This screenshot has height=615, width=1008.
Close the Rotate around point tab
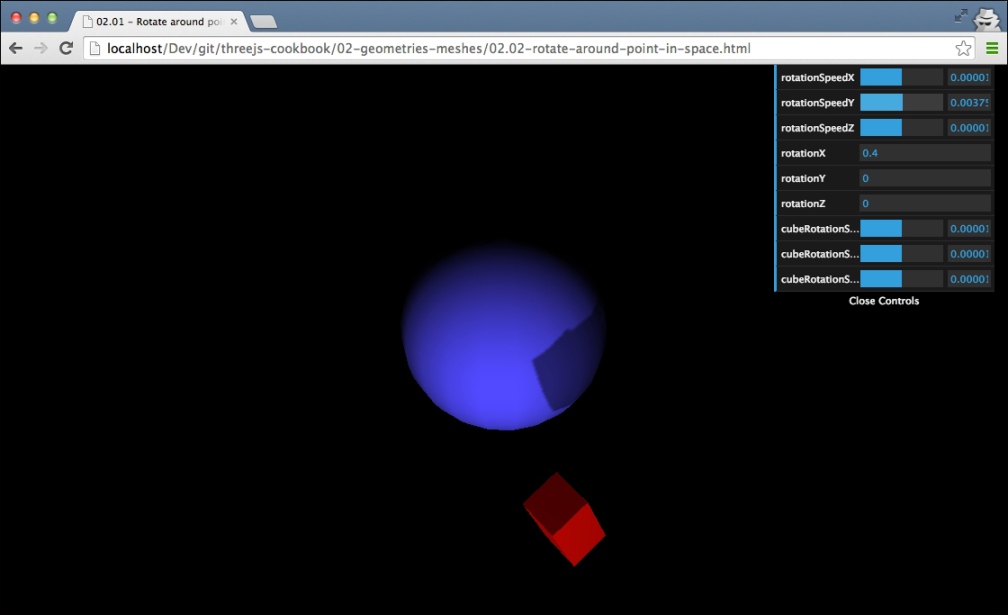[234, 21]
